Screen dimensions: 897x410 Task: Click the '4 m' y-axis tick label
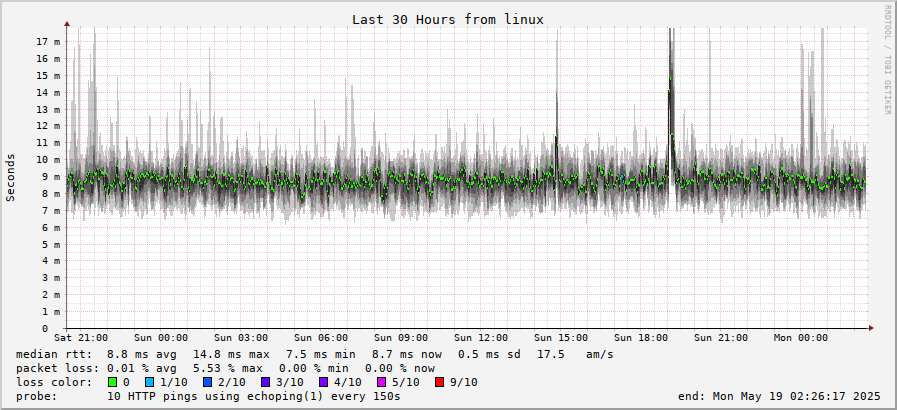pos(51,261)
